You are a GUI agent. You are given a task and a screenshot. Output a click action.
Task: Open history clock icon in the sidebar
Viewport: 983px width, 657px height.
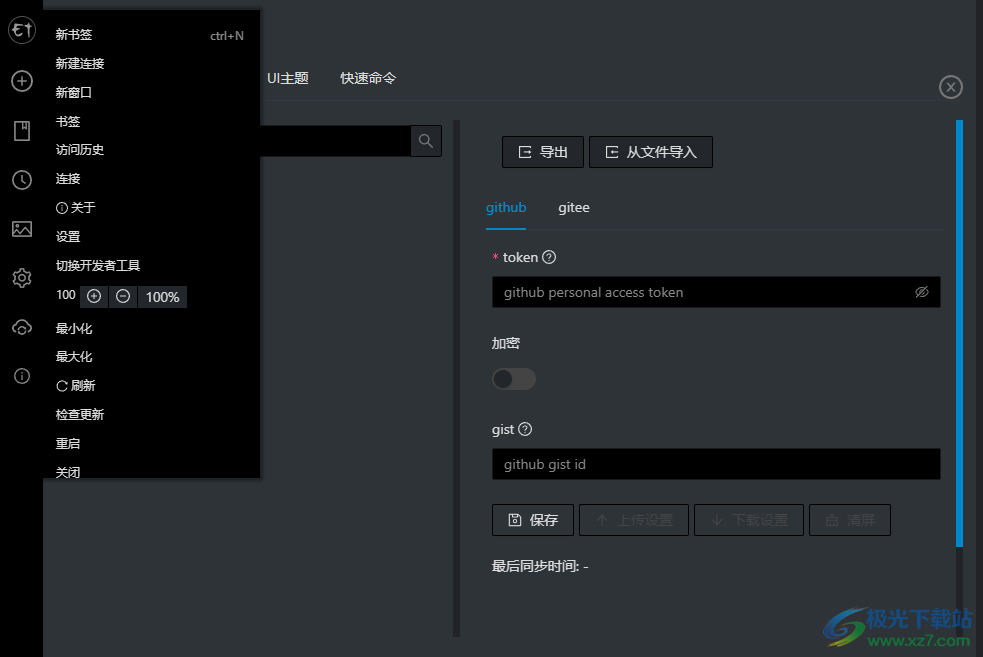click(22, 180)
